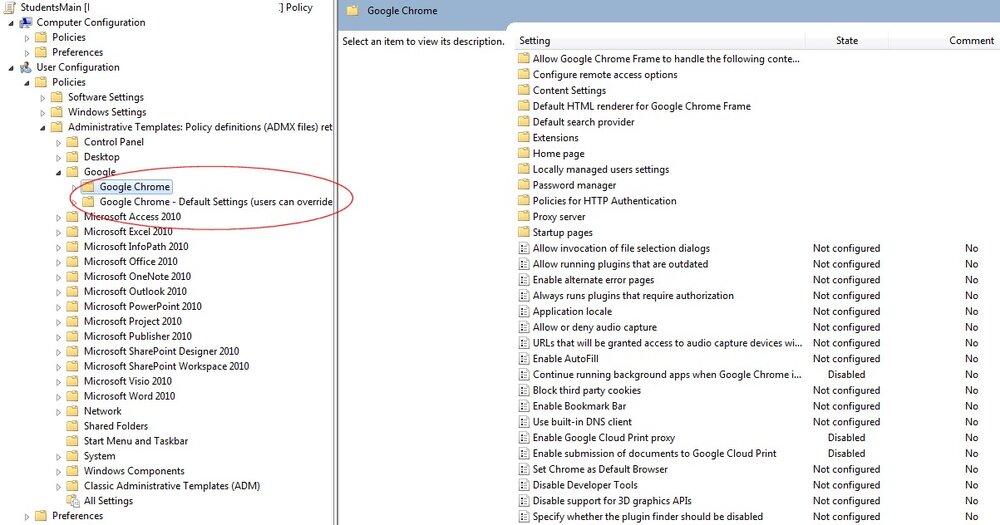Viewport: 1000px width, 525px height.
Task: Sort by the State column header
Action: point(846,40)
